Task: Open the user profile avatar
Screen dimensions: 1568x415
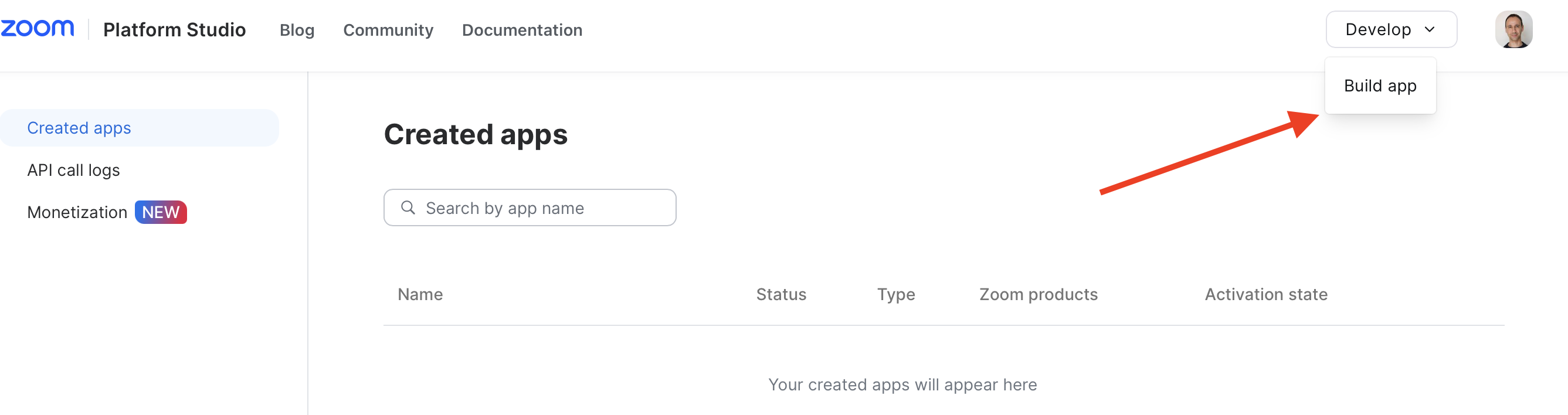Action: pyautogui.click(x=1513, y=29)
